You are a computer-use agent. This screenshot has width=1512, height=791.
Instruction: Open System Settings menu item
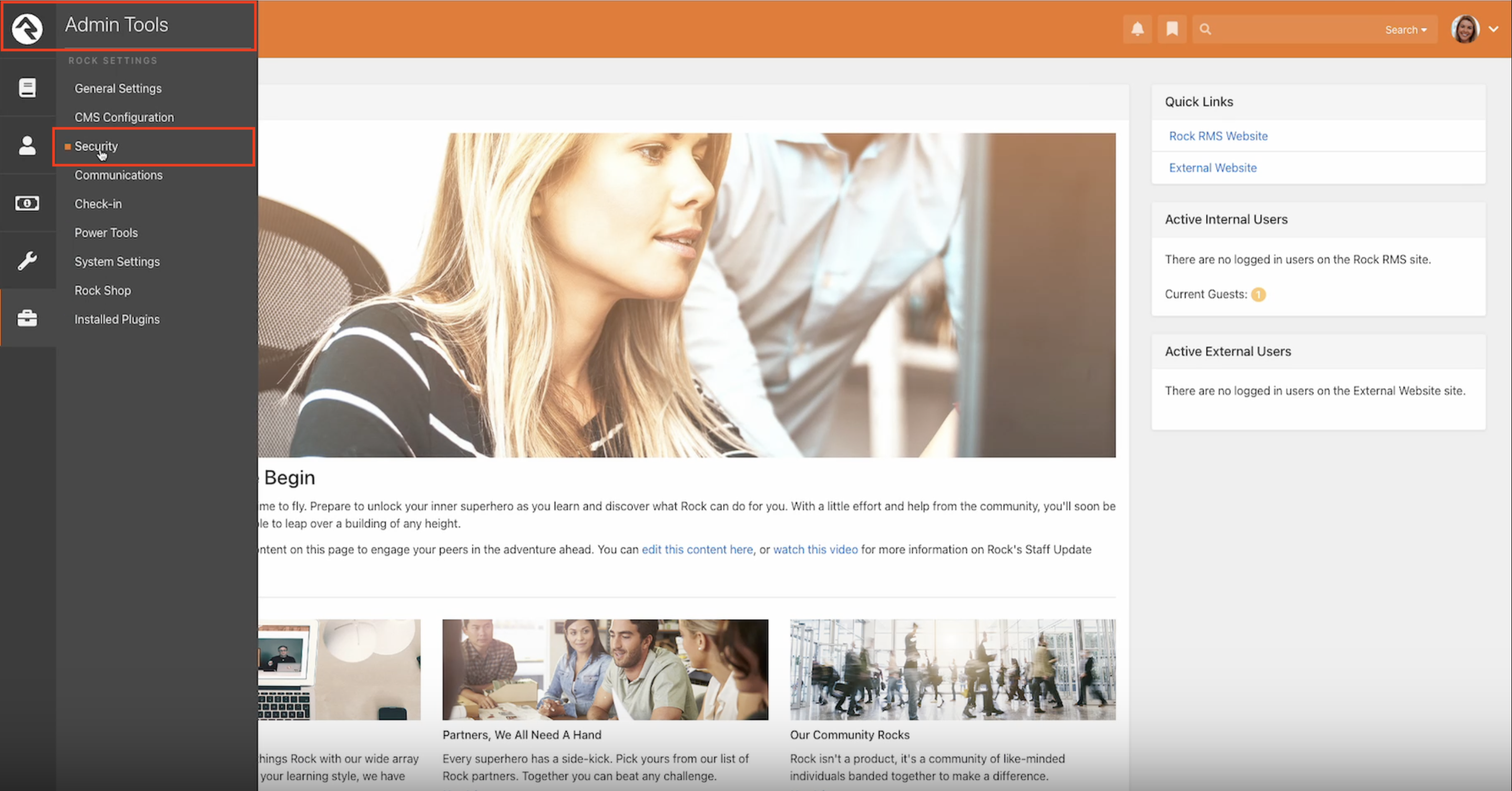pos(117,261)
